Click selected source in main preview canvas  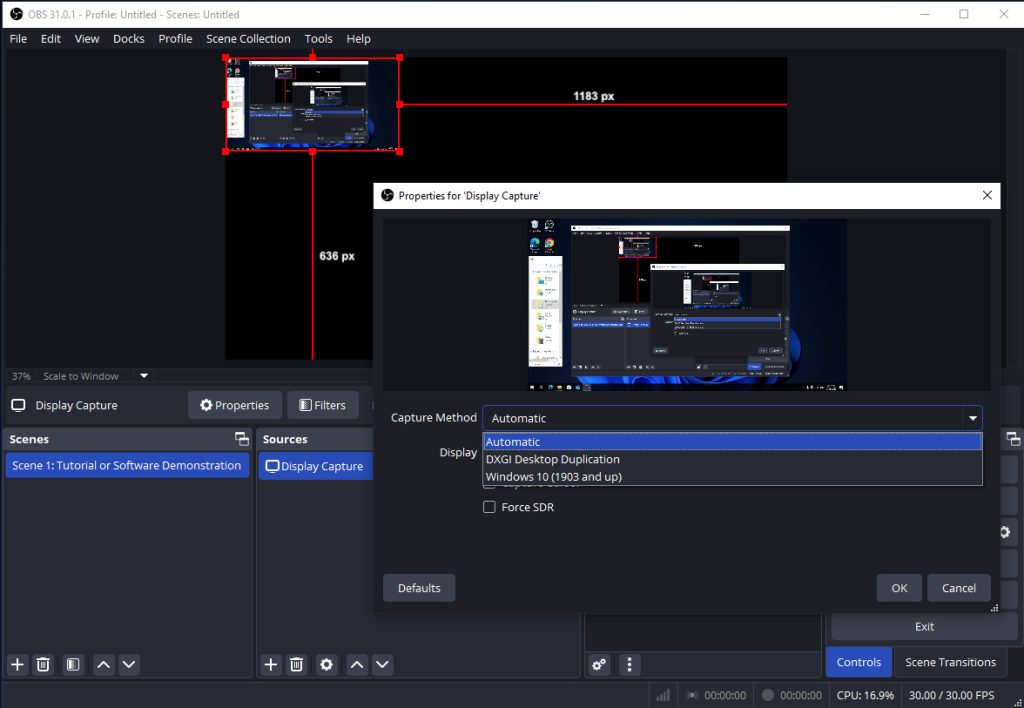pyautogui.click(x=312, y=105)
